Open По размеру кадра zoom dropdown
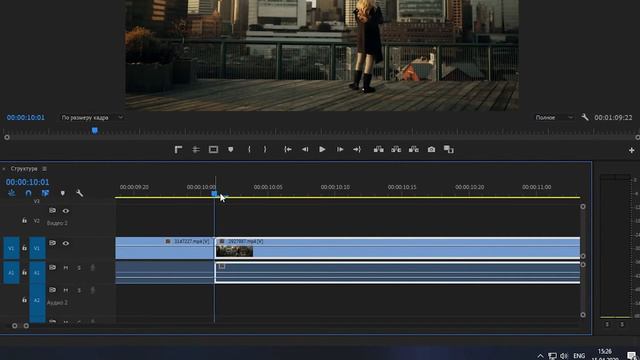Viewport: 640px width, 360px height. 92,118
